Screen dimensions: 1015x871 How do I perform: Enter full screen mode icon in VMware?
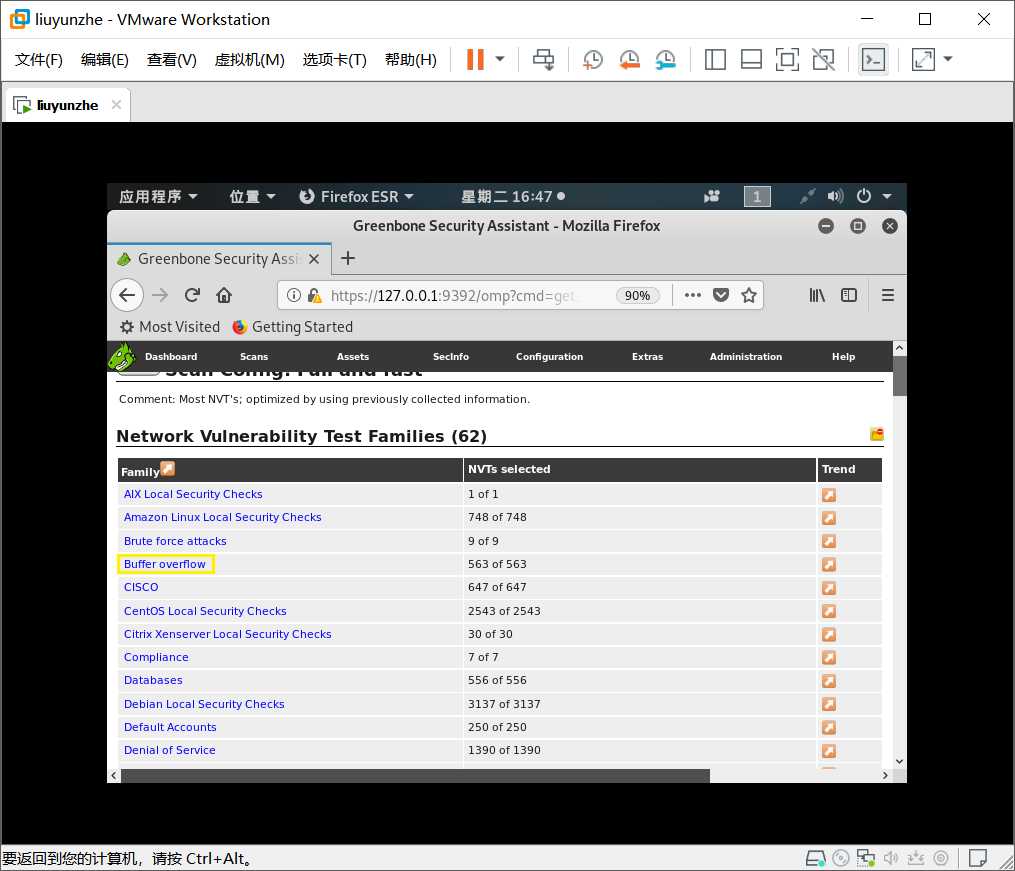[x=787, y=60]
